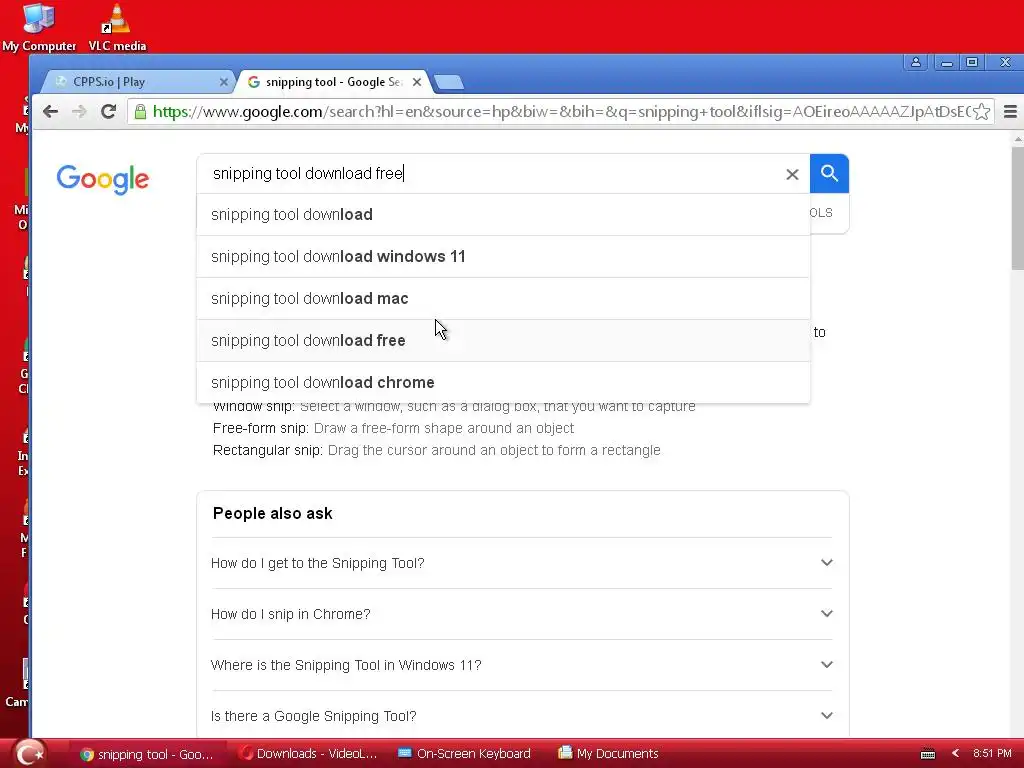1024x768 pixels.
Task: Expand hidden tray icons arrow
Action: click(955, 753)
